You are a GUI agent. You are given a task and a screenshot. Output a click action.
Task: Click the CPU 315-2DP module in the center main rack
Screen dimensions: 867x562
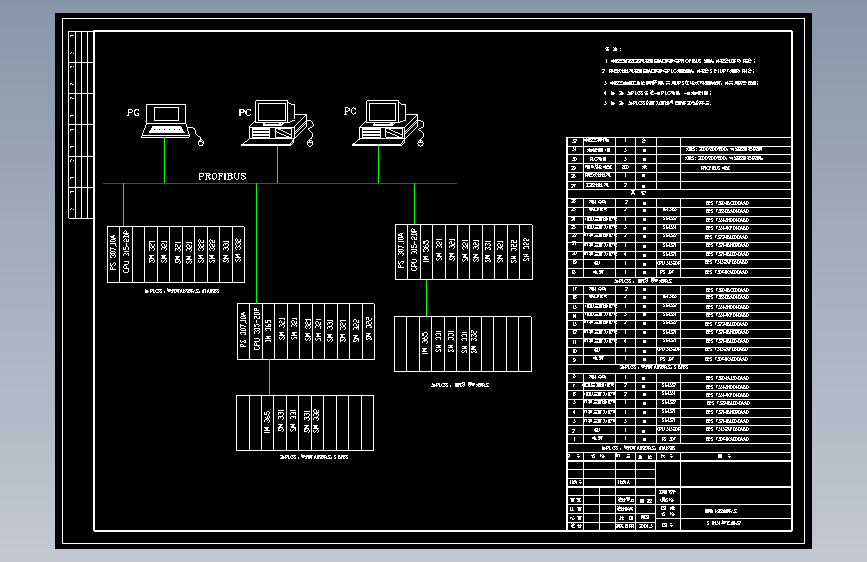256,331
